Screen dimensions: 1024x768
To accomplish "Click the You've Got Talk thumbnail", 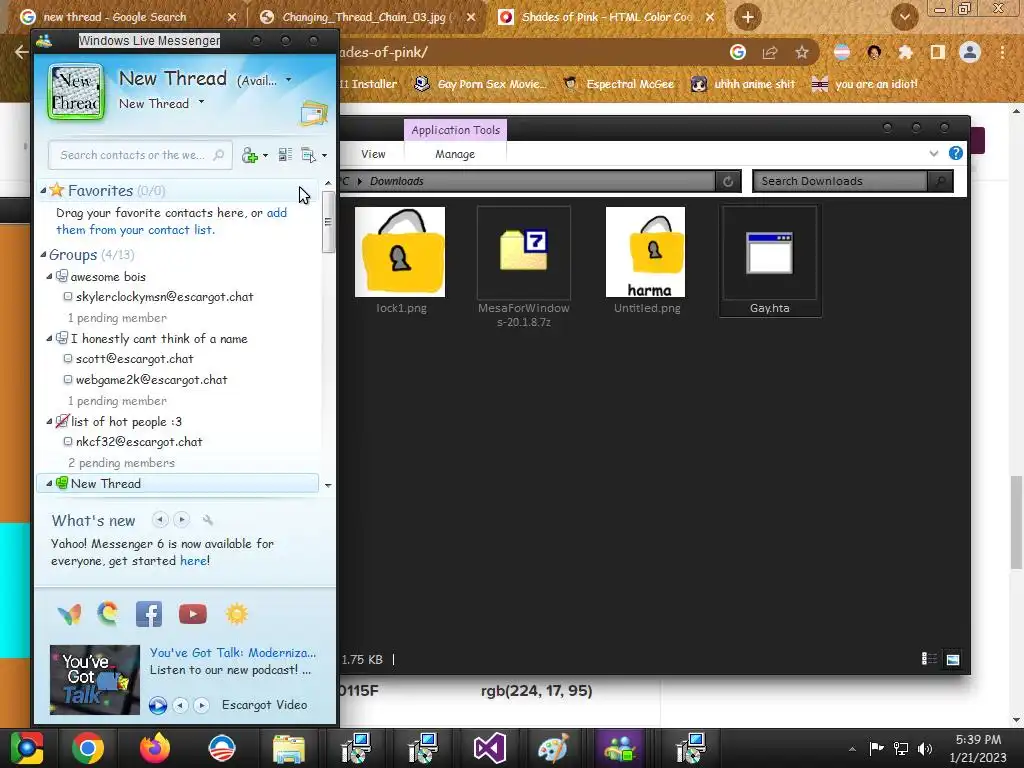I will [x=95, y=680].
